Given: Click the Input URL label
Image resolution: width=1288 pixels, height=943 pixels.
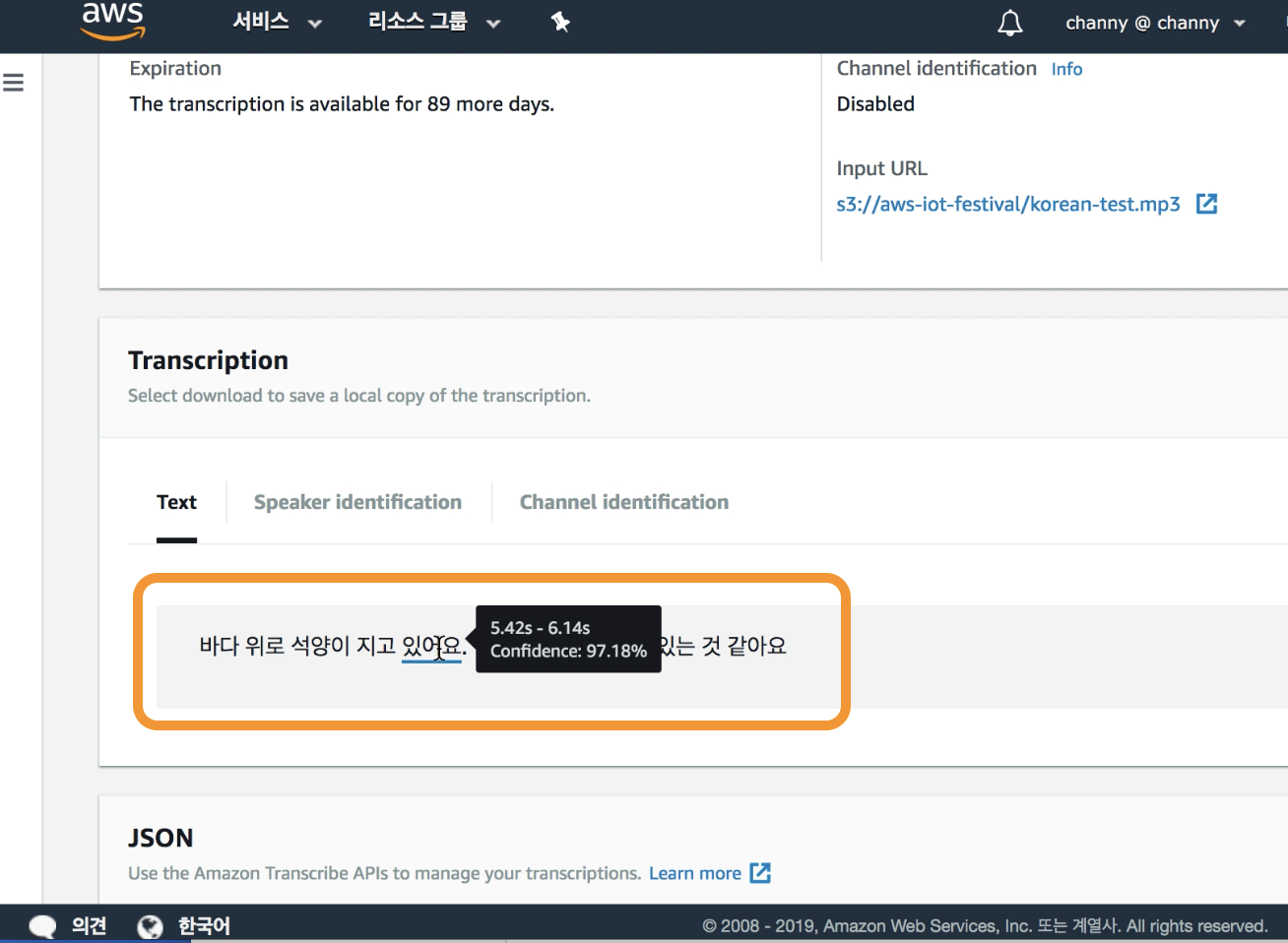Looking at the screenshot, I should 881,168.
